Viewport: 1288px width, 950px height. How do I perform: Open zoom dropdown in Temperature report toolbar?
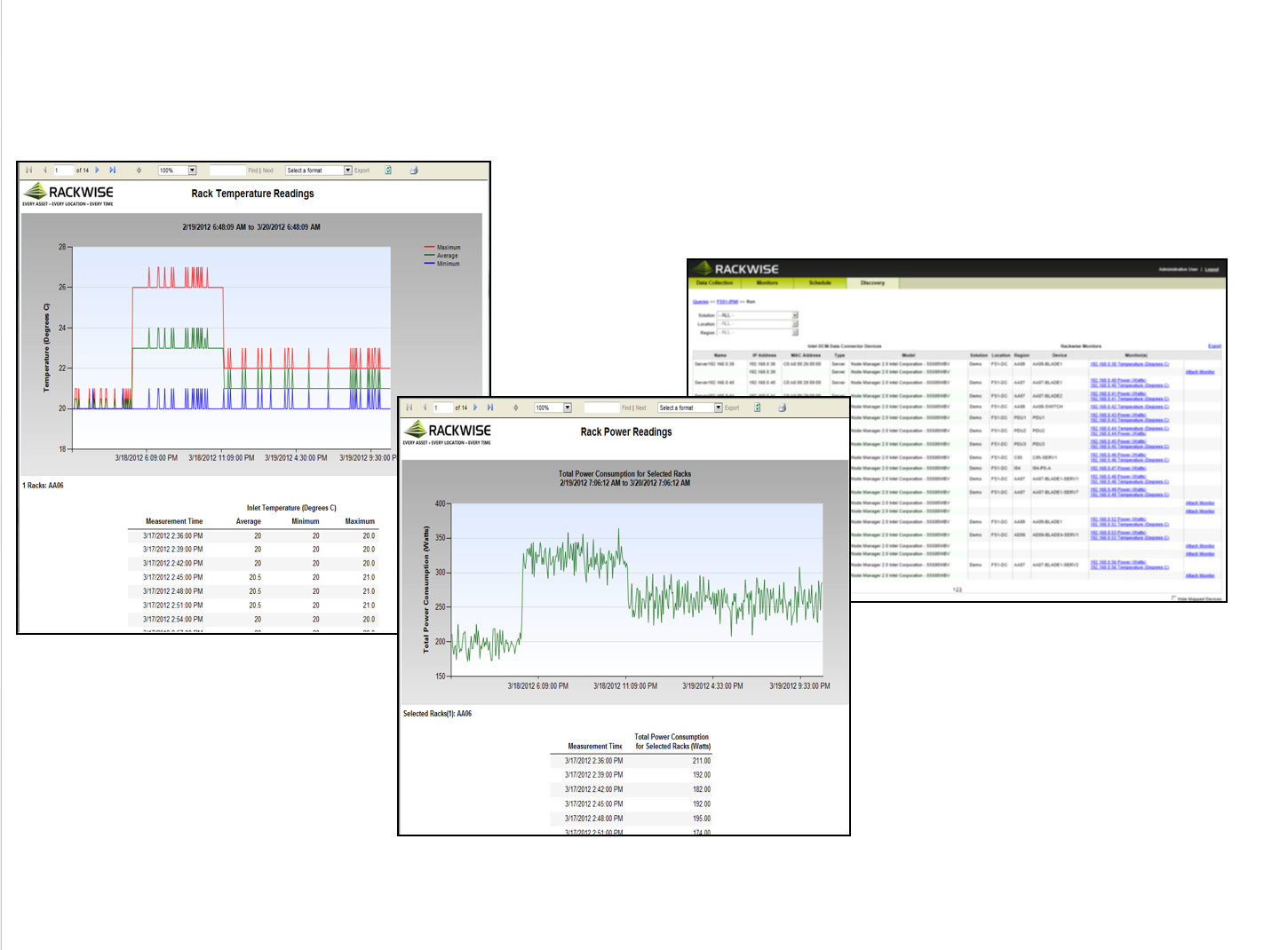(x=192, y=170)
